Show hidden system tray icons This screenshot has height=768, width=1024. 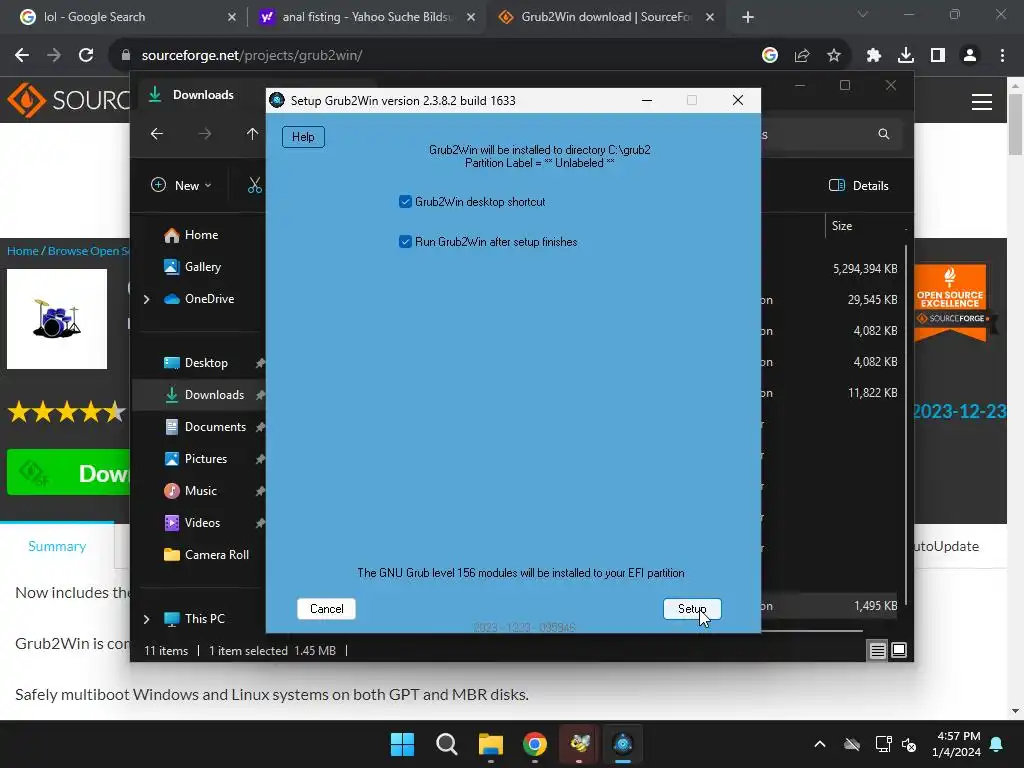[x=820, y=744]
